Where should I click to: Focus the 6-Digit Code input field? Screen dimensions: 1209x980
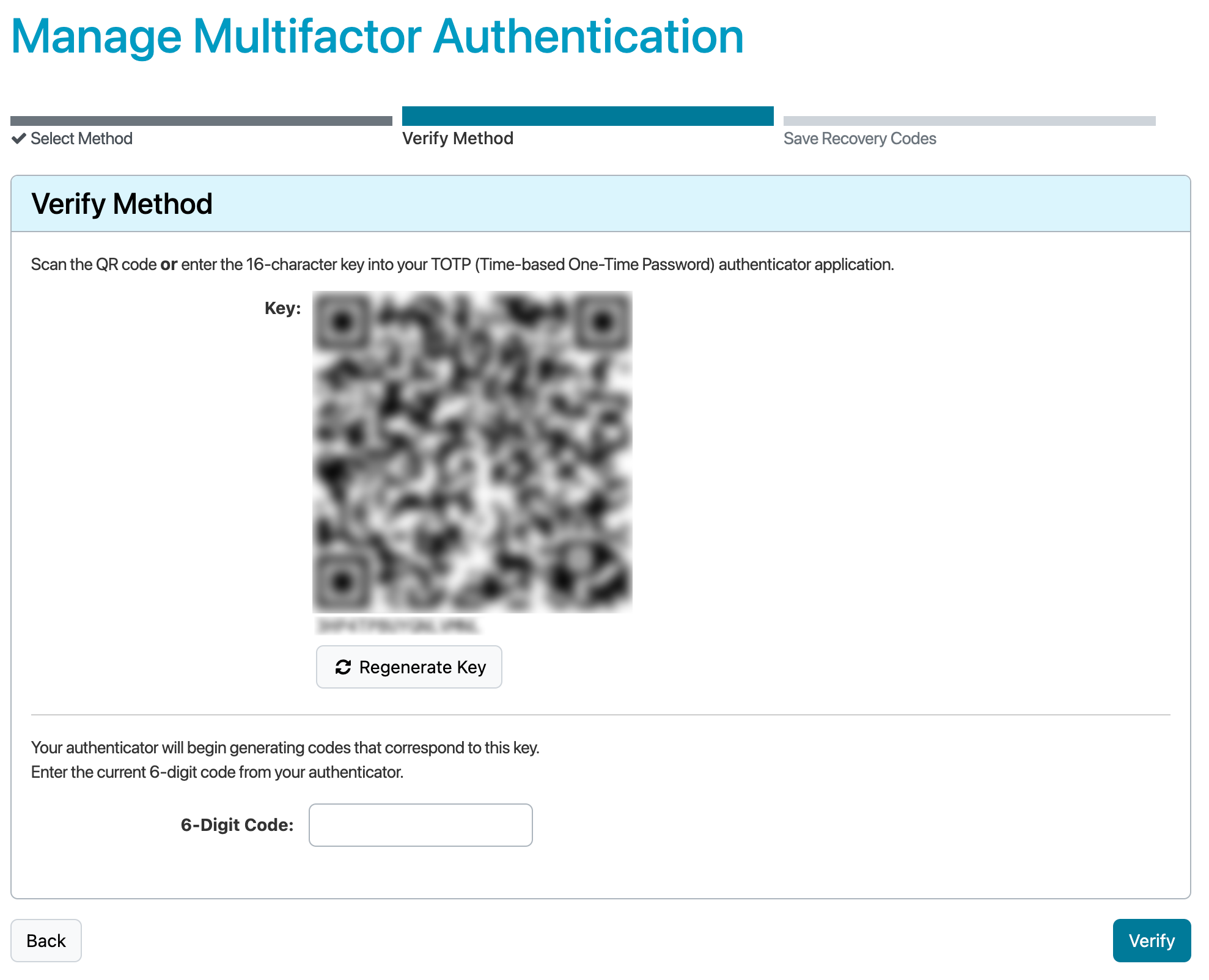point(421,825)
